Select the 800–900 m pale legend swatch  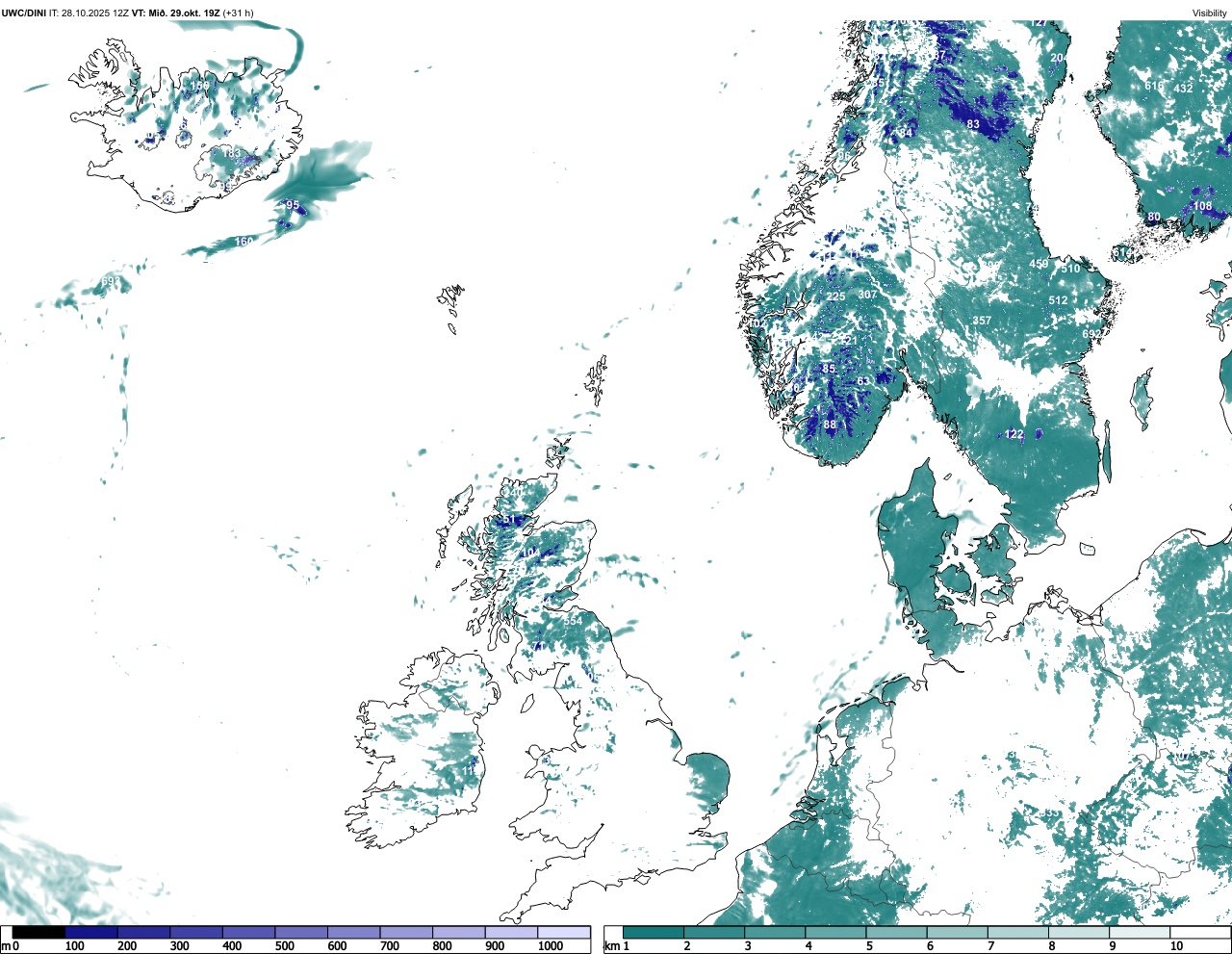[458, 932]
